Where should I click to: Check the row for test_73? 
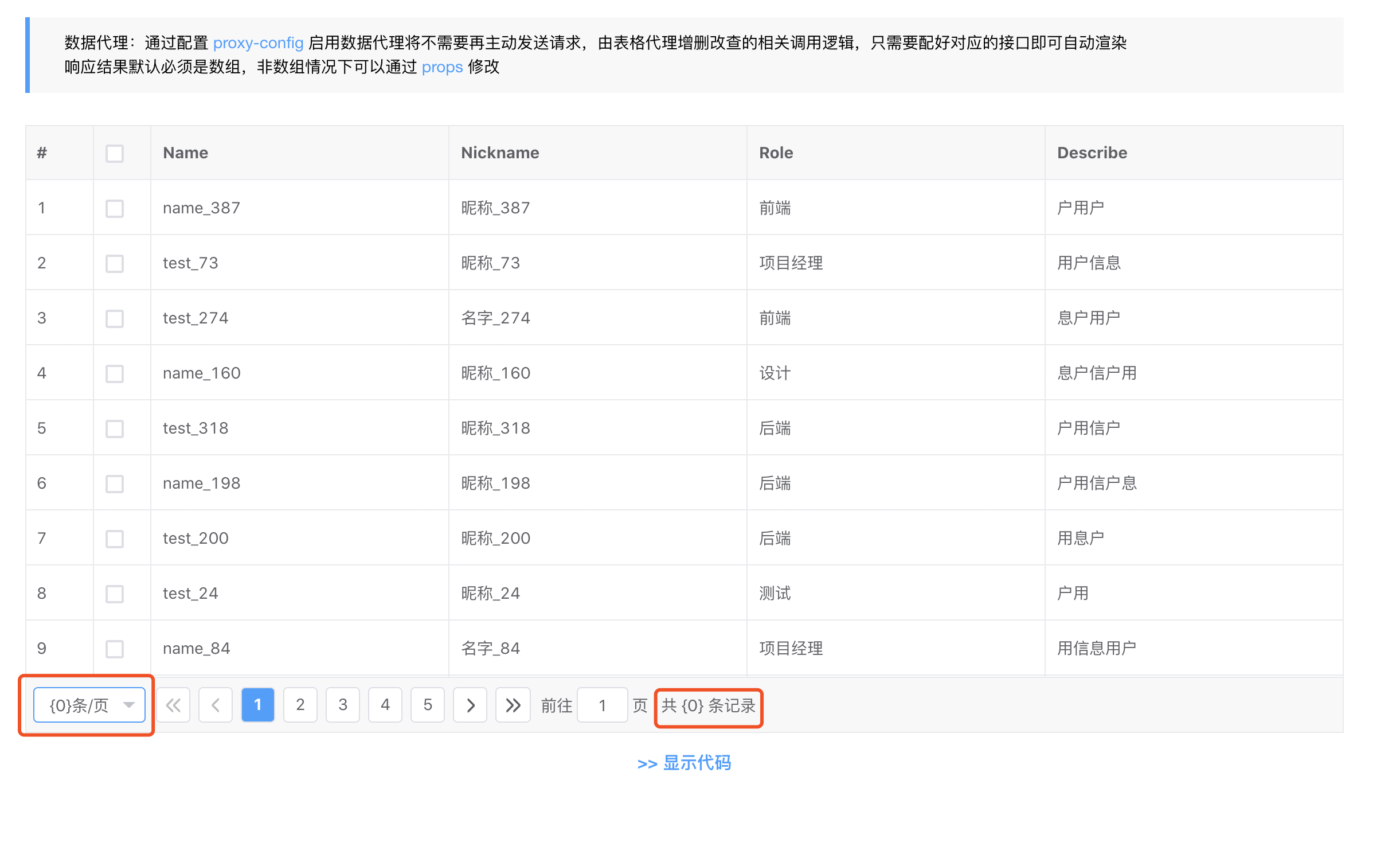[x=115, y=263]
